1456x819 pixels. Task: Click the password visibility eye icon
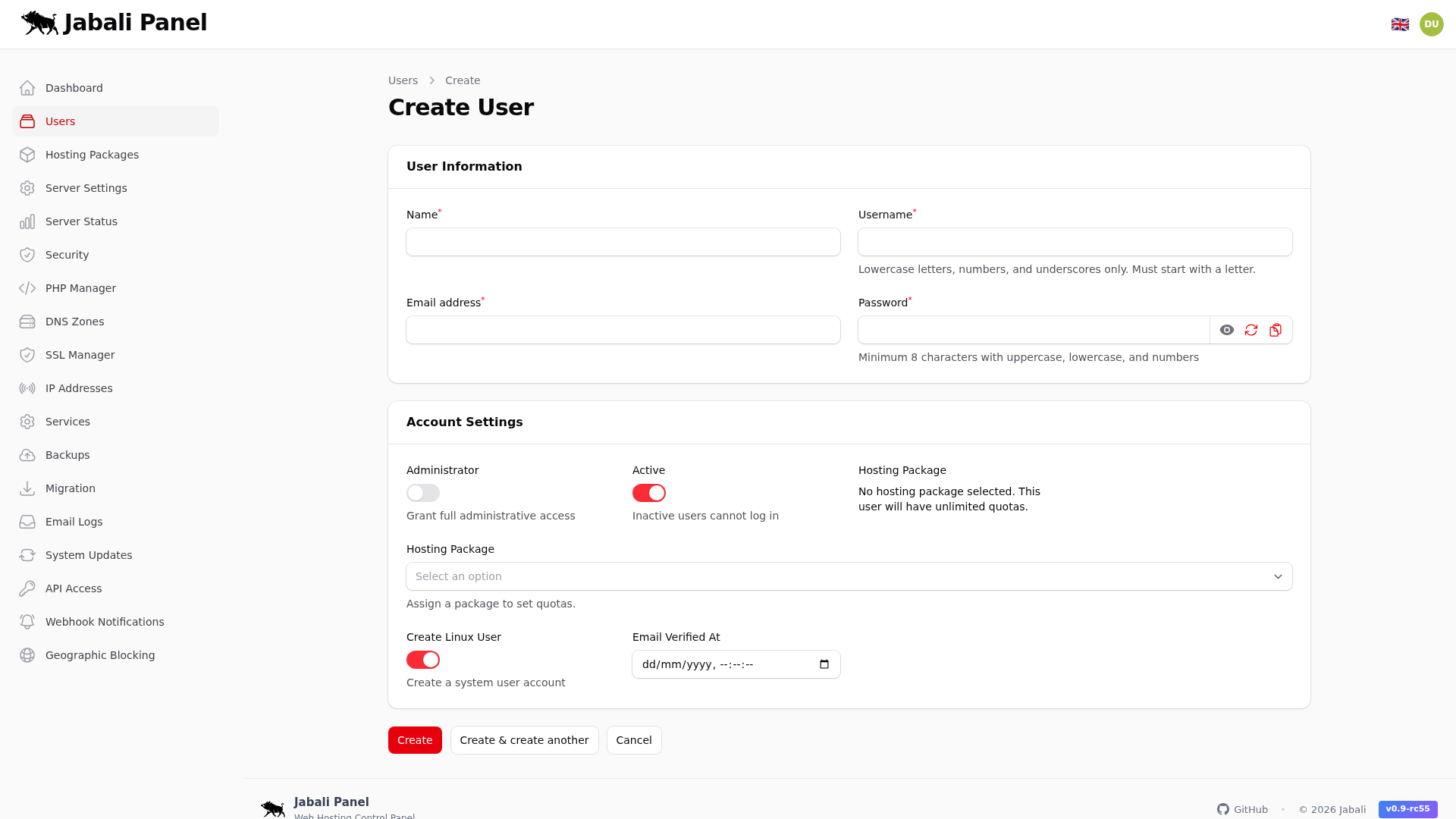coord(1228,329)
